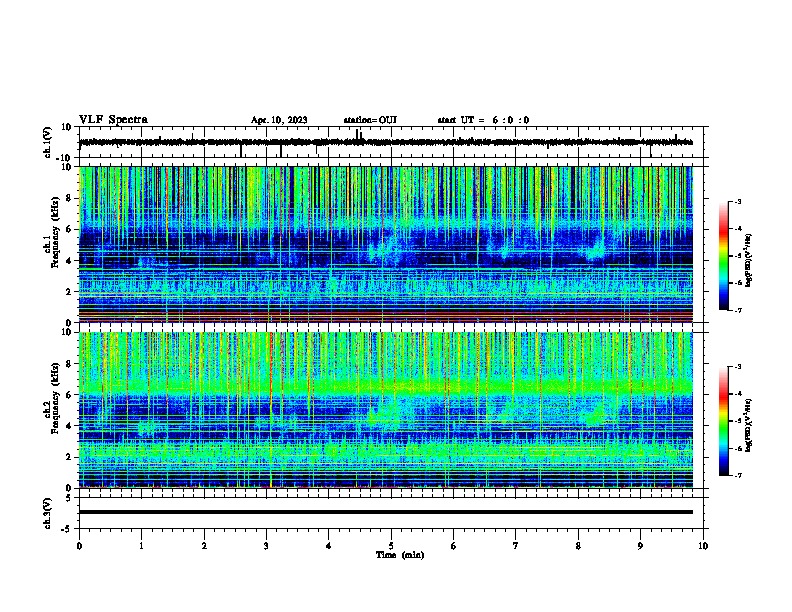This screenshot has width=792, height=612.
Task: Click the ch.2 spectrogram color scale bar
Action: click(724, 421)
